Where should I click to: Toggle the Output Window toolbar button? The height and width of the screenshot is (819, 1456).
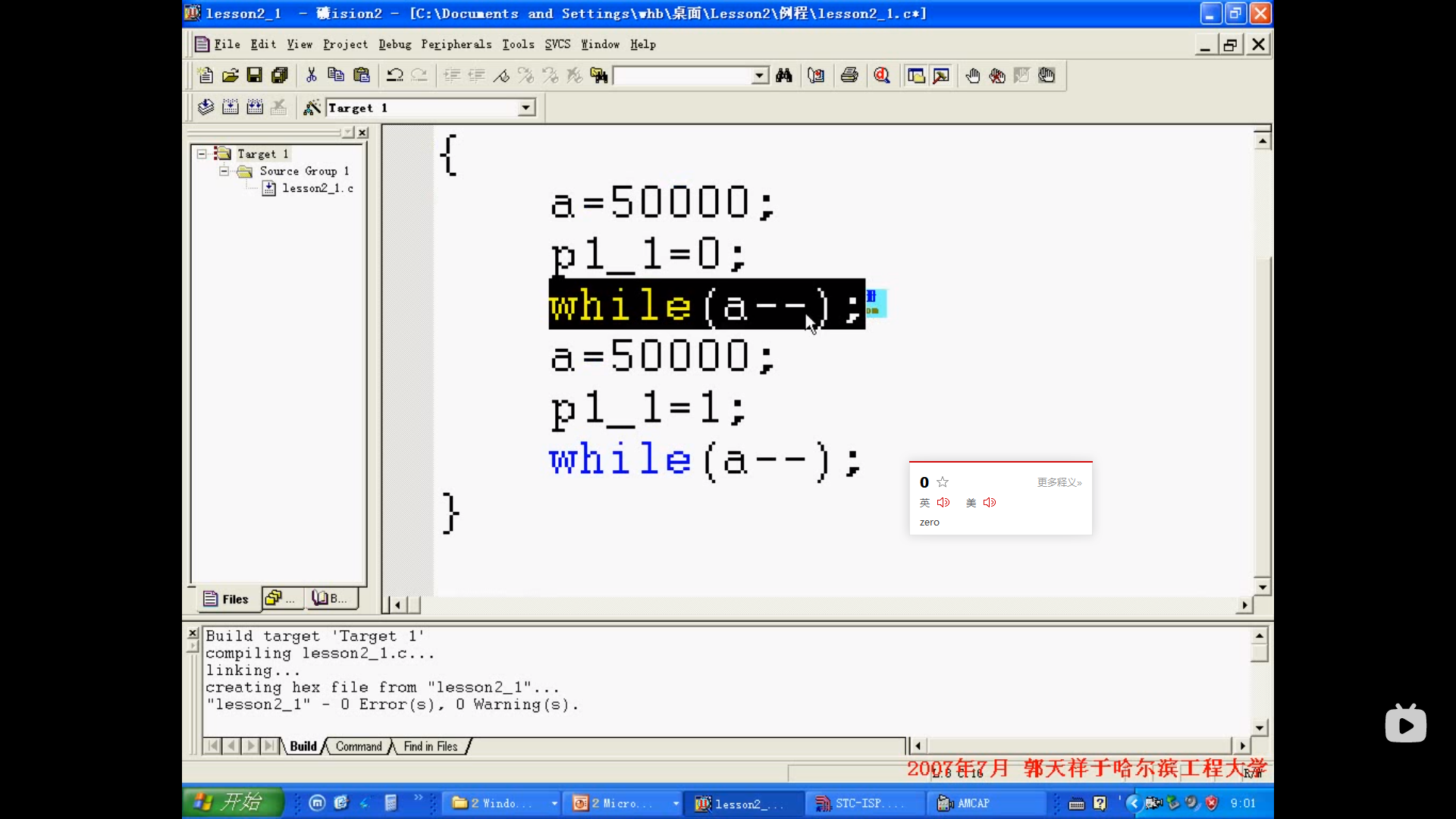pos(941,75)
